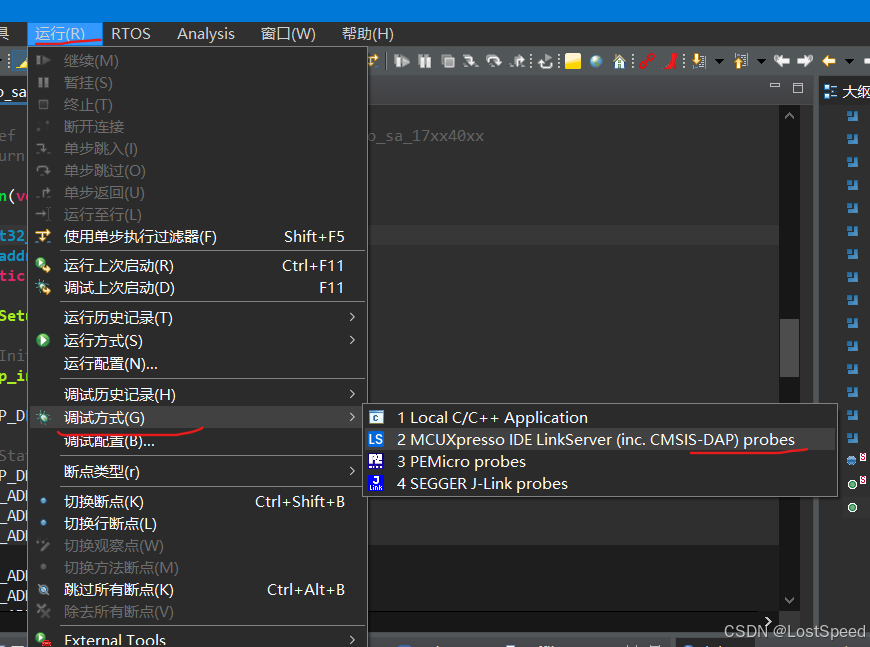Click the terminate (stop) toolbar icon
The height and width of the screenshot is (647, 870).
[x=448, y=61]
